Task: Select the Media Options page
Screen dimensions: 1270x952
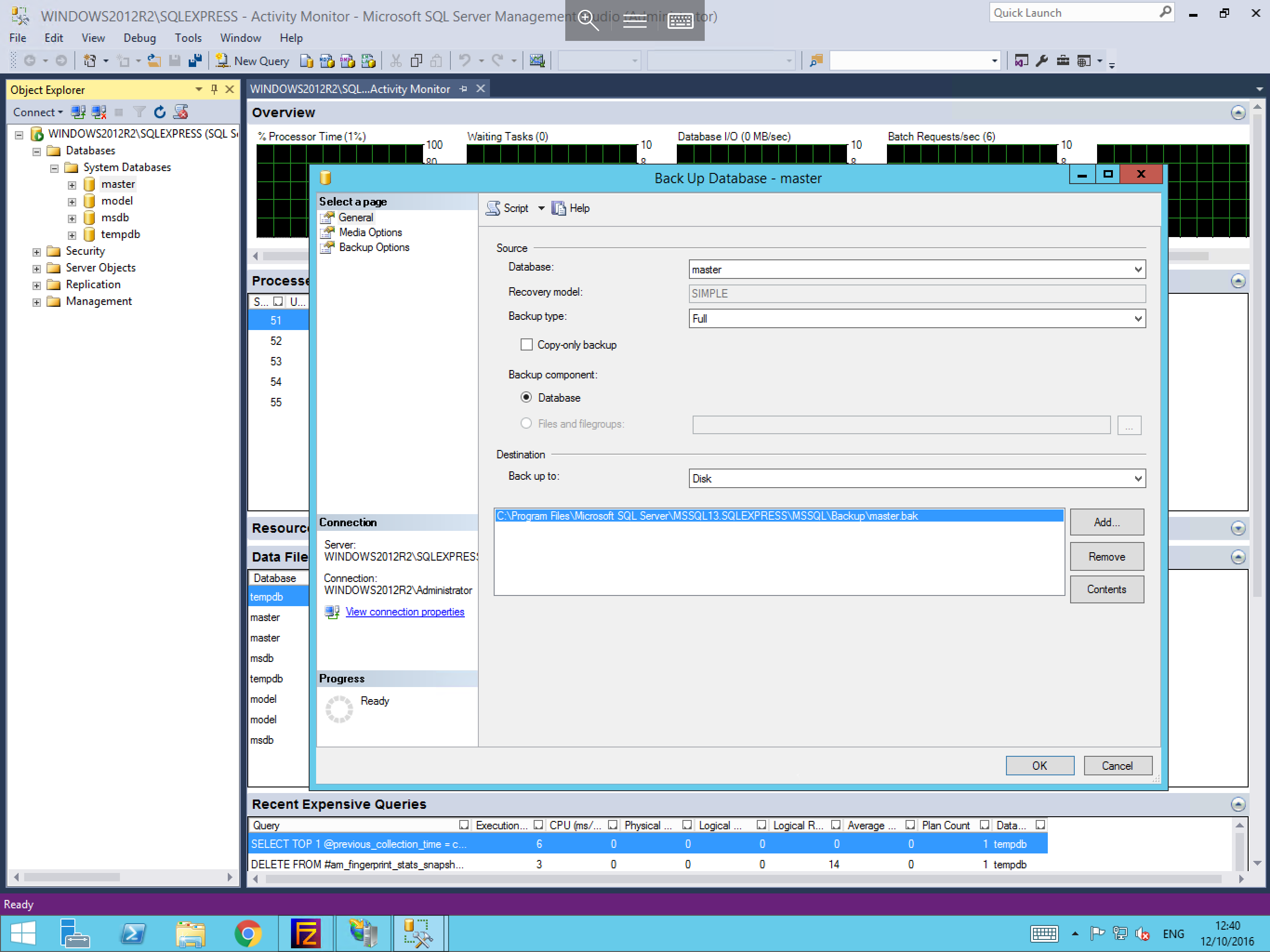Action: pos(370,232)
